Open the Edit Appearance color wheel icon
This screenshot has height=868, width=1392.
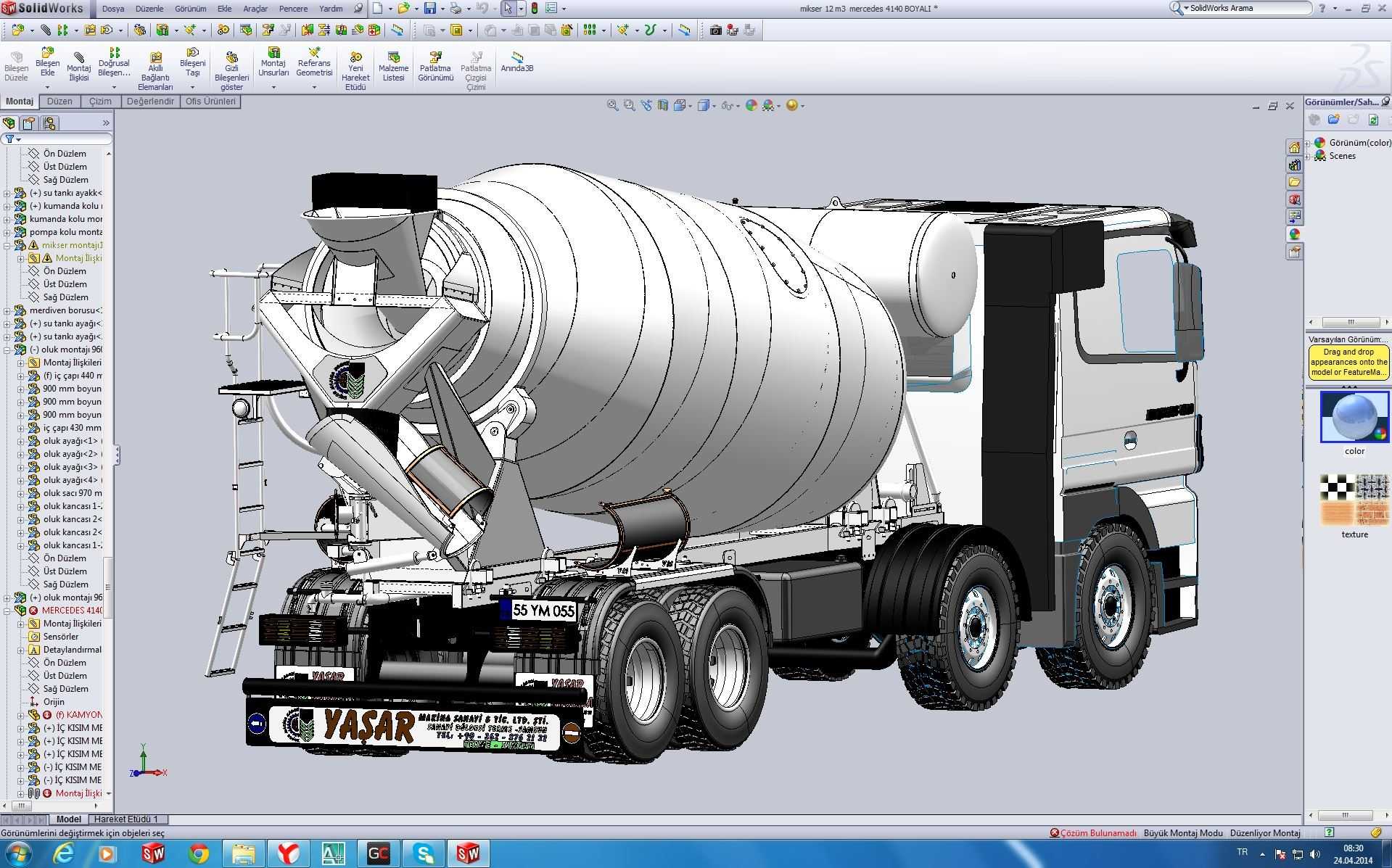(x=751, y=106)
